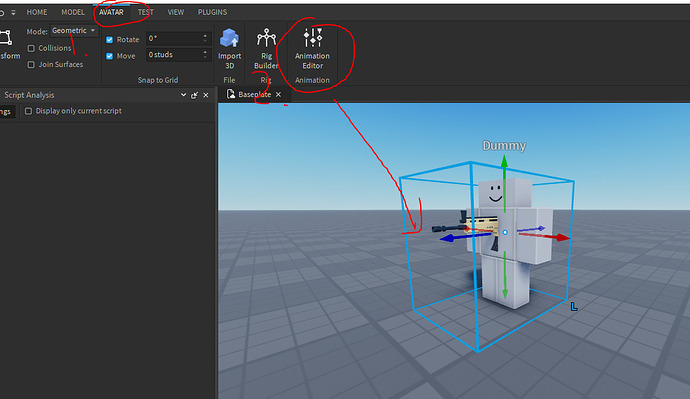Image resolution: width=690 pixels, height=399 pixels.
Task: Click the green up move arrow handle
Action: [x=504, y=162]
